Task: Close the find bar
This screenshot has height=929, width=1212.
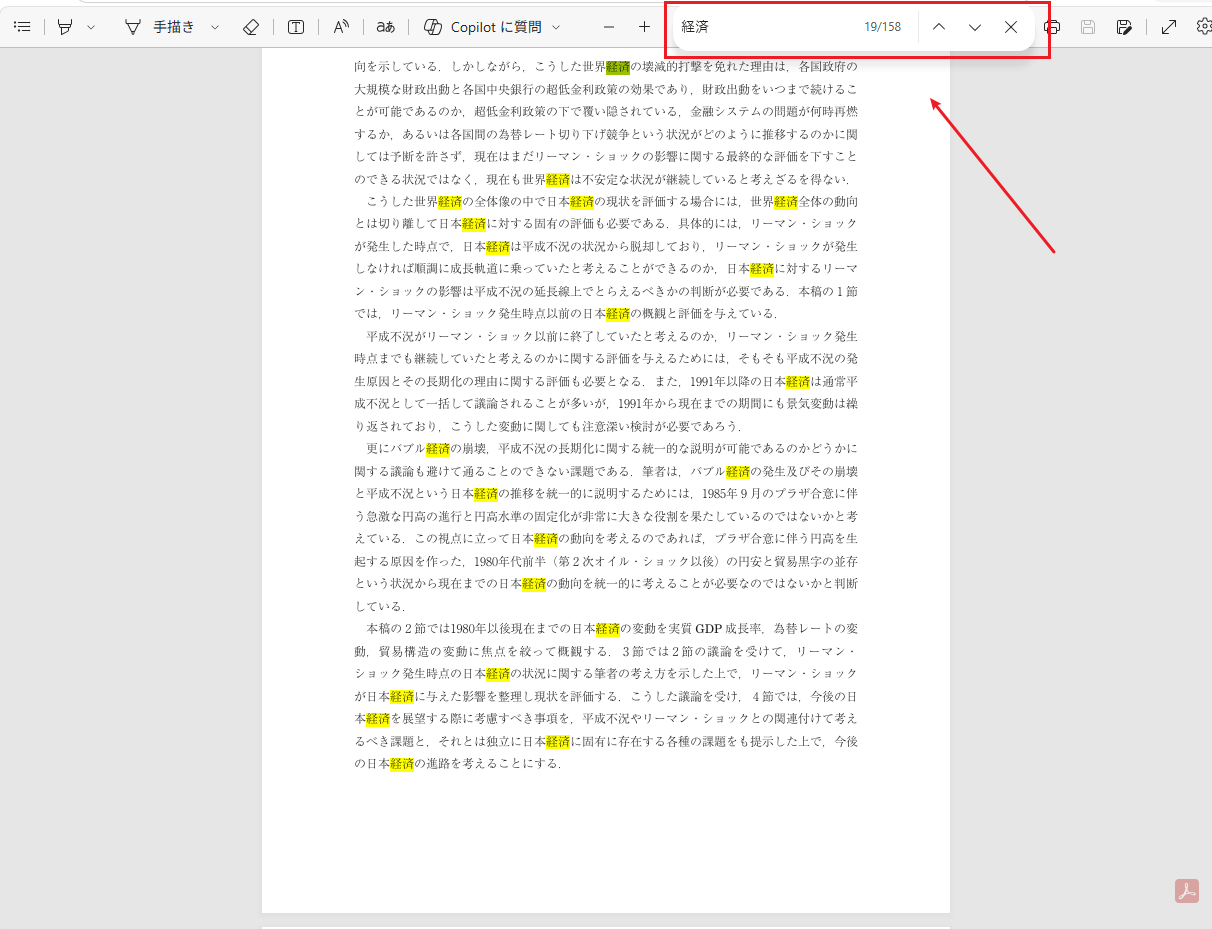Action: point(1011,27)
